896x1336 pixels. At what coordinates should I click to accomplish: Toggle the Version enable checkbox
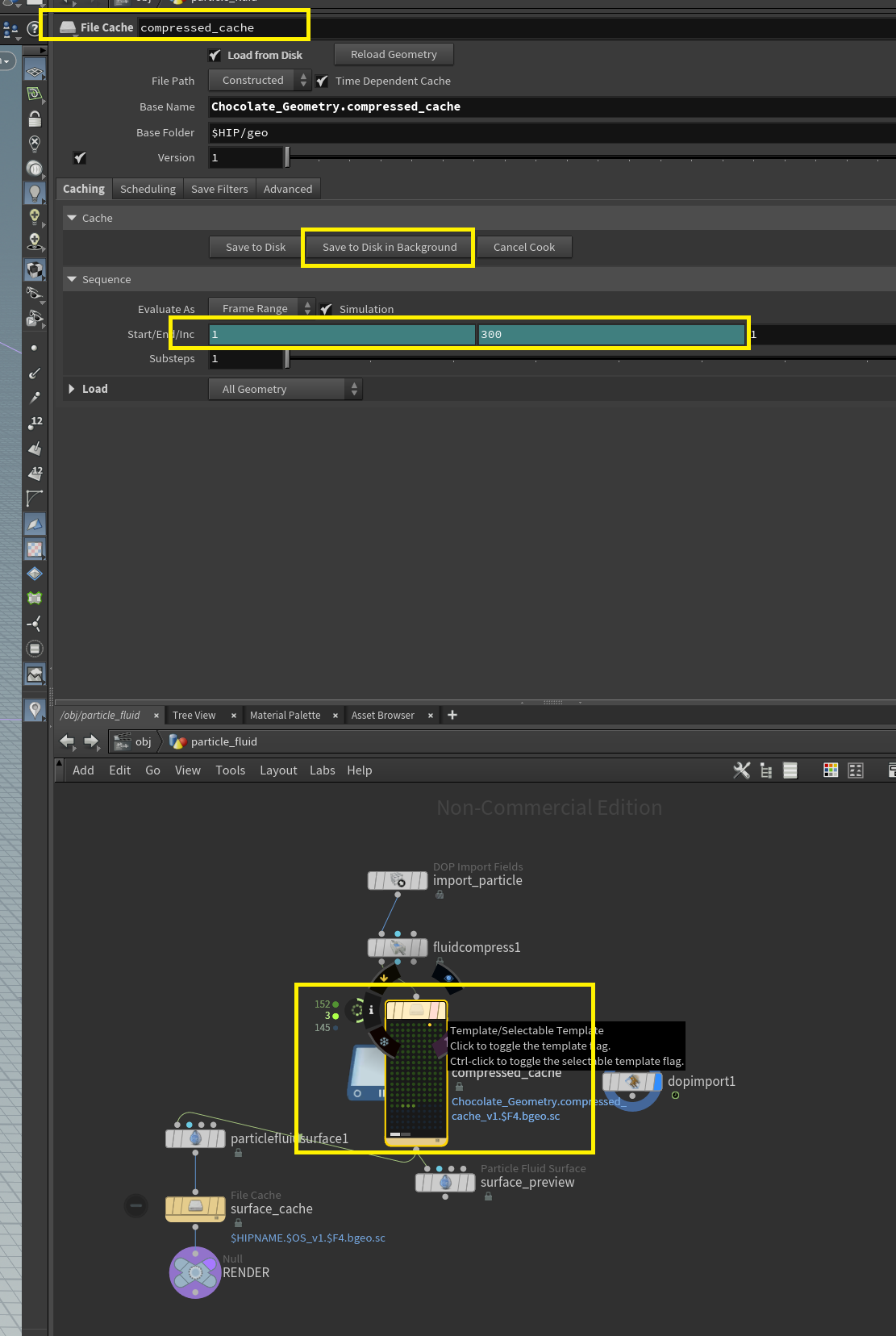[x=80, y=157]
